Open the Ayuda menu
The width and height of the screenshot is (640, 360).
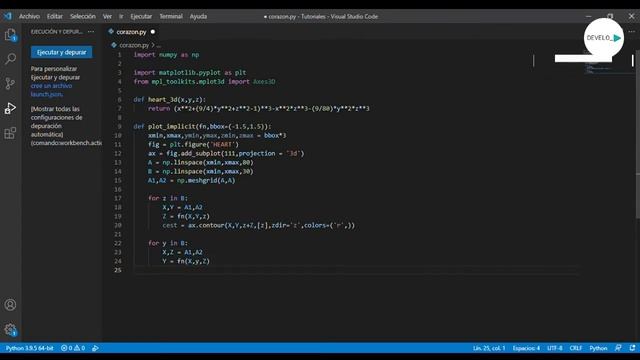click(198, 16)
